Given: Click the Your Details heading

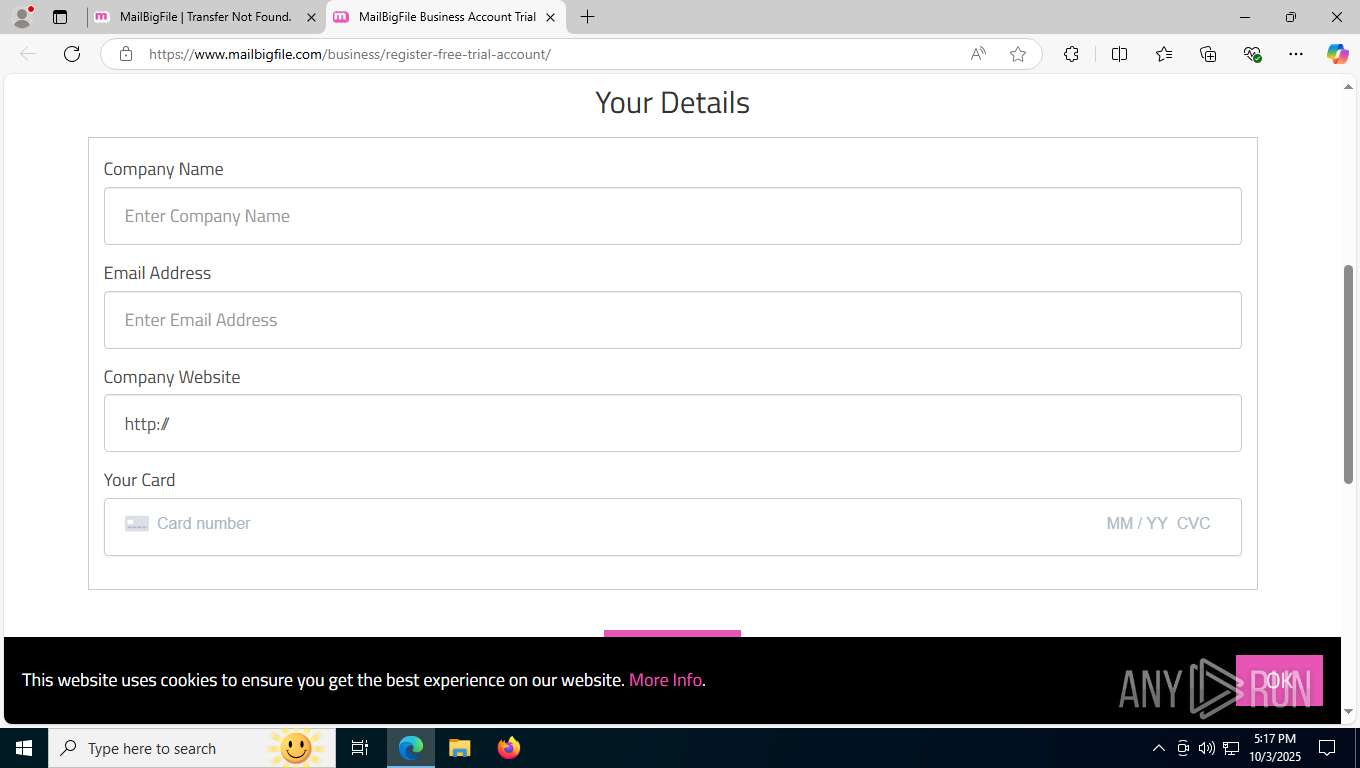Looking at the screenshot, I should [672, 102].
